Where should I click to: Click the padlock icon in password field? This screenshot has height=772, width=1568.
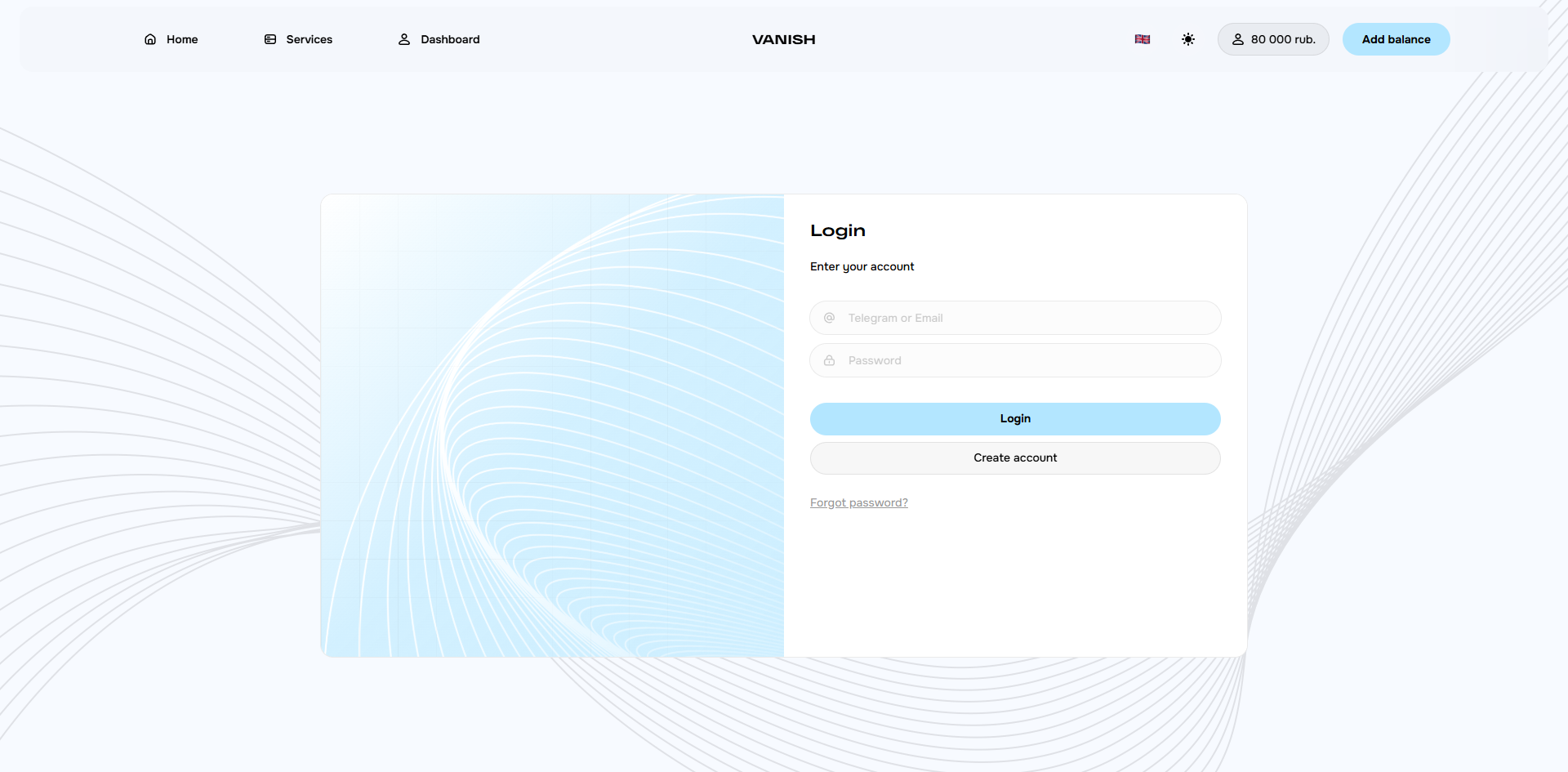click(x=829, y=360)
